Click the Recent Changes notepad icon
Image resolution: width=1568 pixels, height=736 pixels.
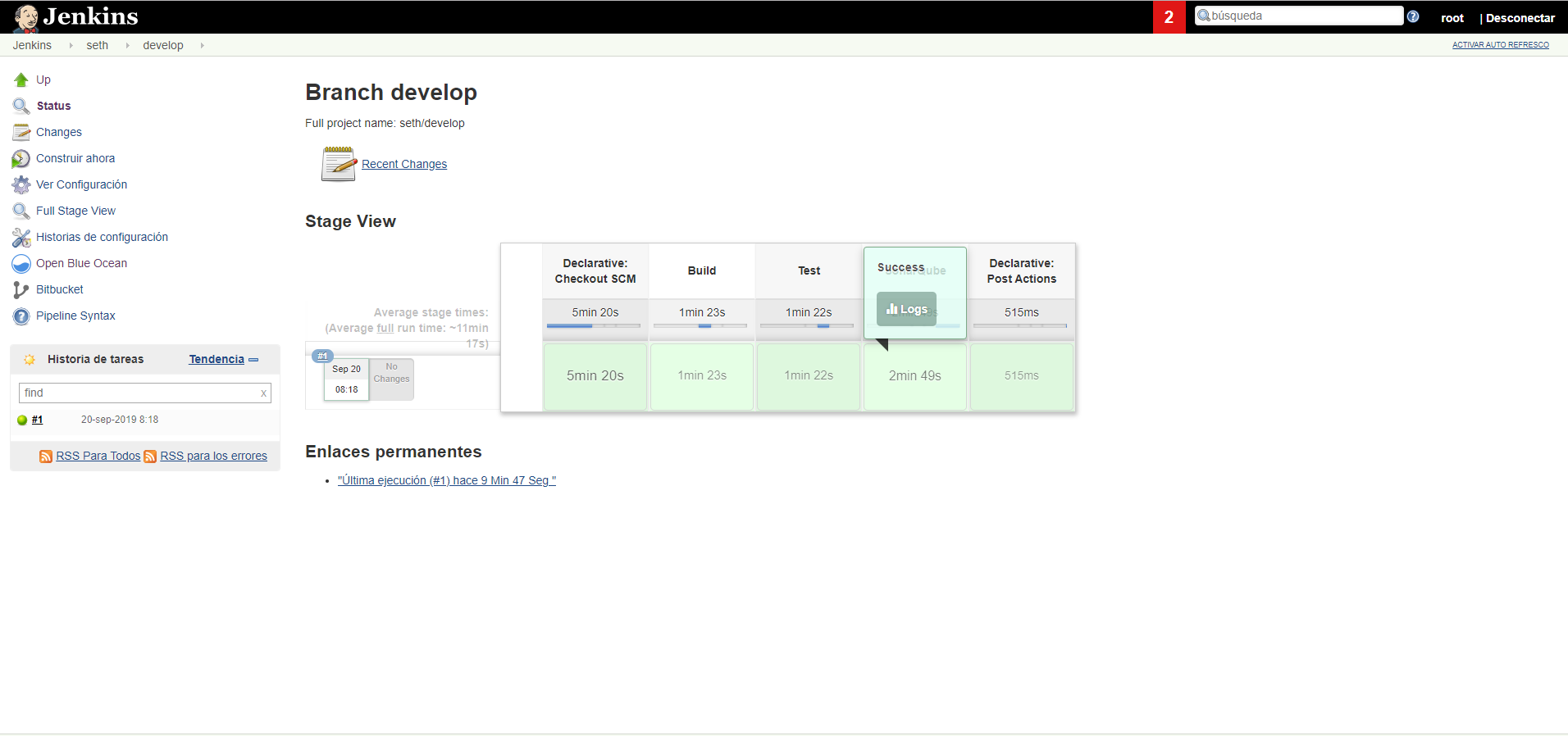pyautogui.click(x=339, y=164)
